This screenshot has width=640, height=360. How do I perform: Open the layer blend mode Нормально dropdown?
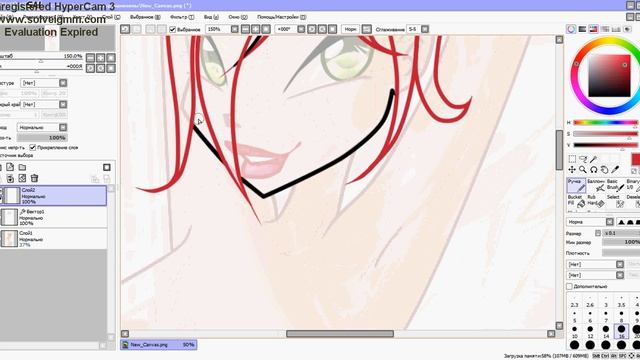pyautogui.click(x=63, y=127)
